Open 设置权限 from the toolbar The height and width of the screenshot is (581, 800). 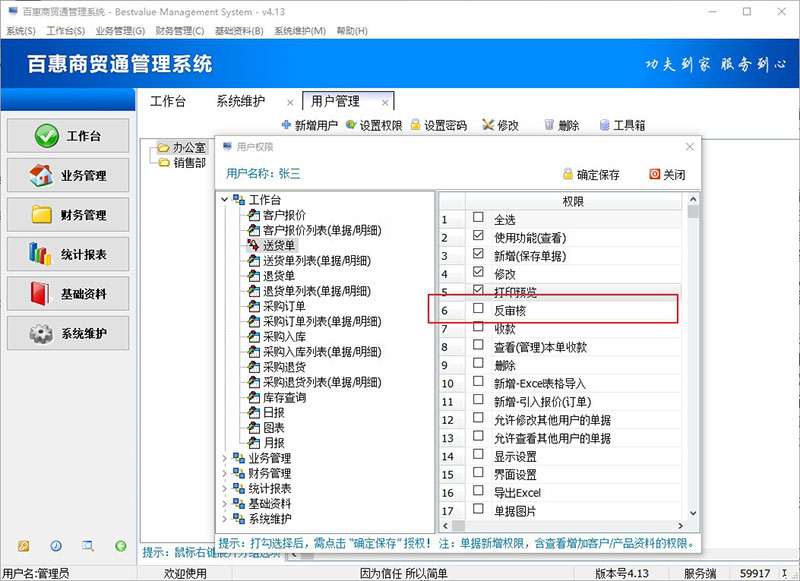click(374, 125)
